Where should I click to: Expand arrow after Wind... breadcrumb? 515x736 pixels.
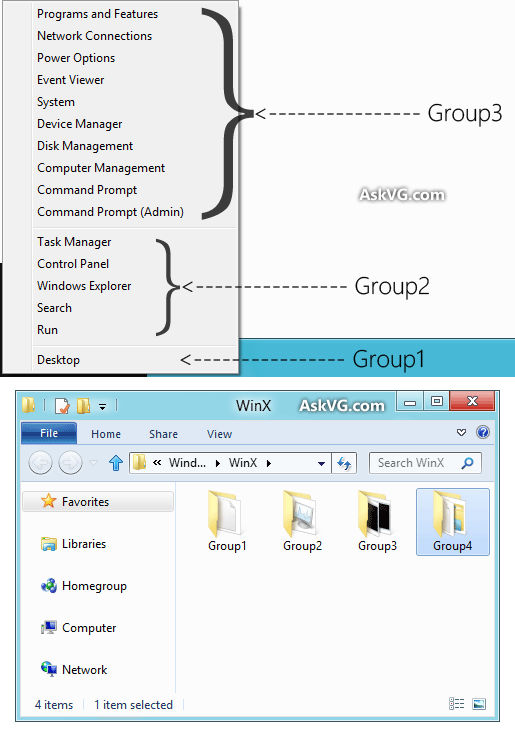[217, 463]
